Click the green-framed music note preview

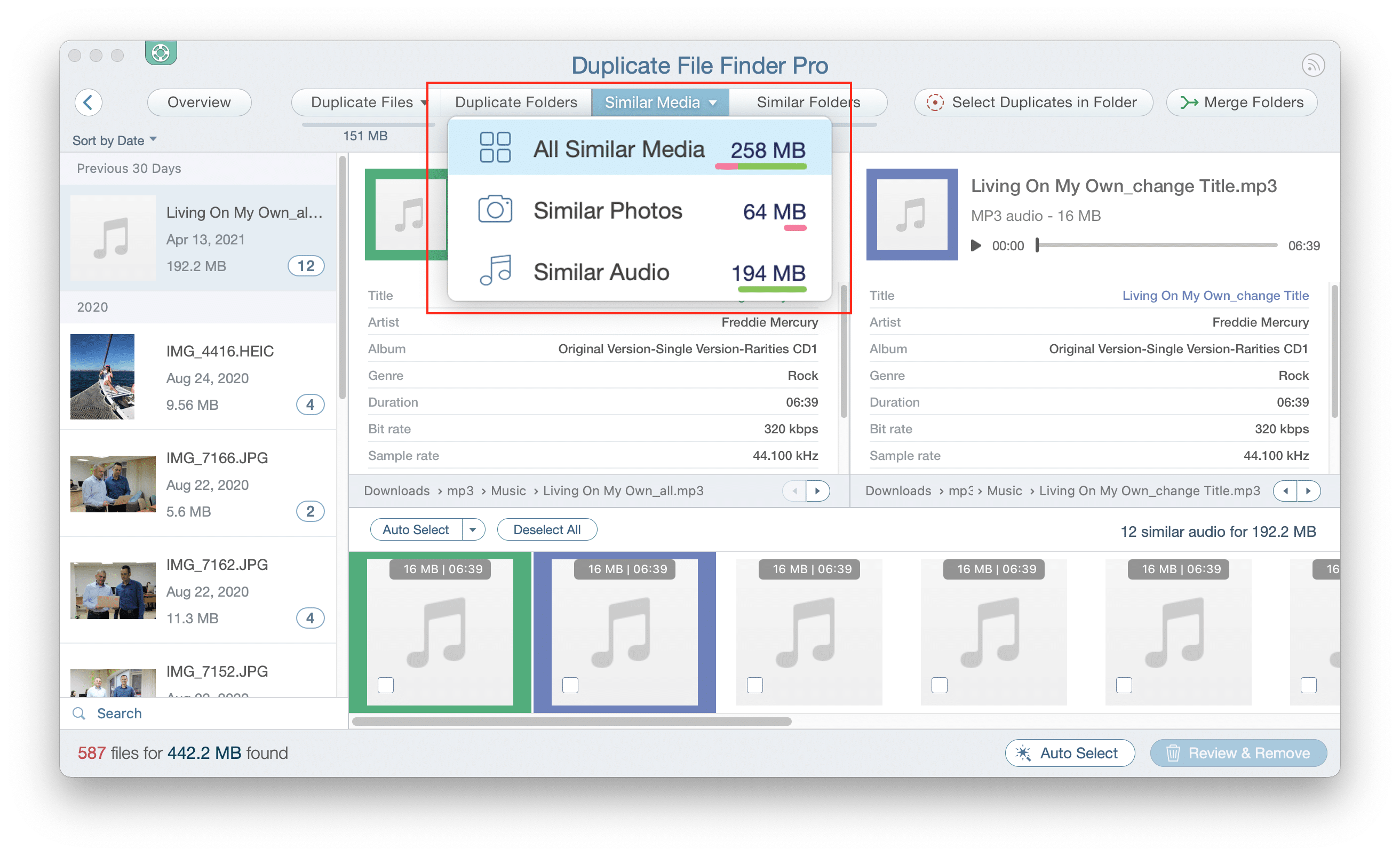click(x=406, y=215)
